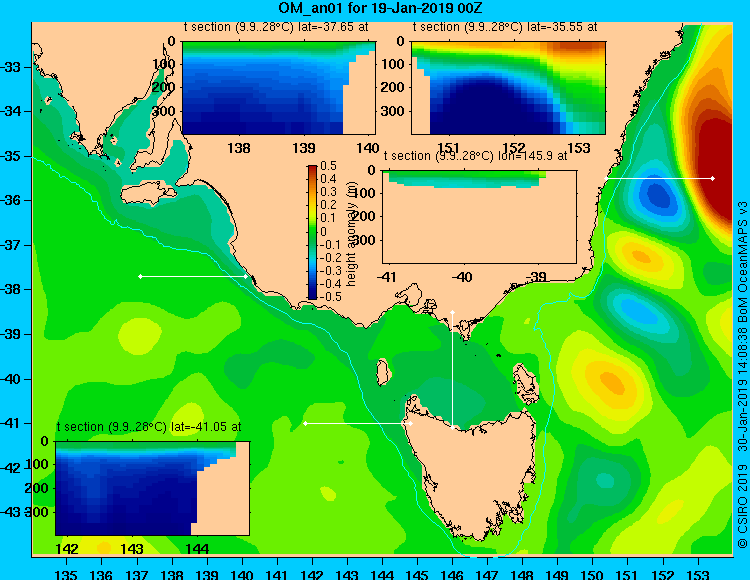Click the 143 label under the lat=-41.05 inset
The width and height of the screenshot is (750, 580).
coord(132,549)
